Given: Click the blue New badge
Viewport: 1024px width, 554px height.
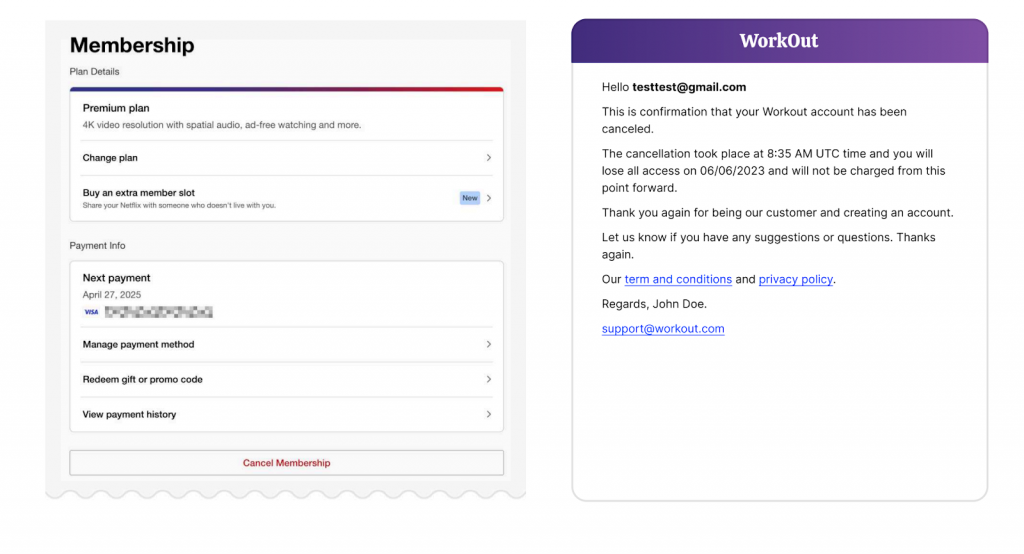Looking at the screenshot, I should (469, 198).
